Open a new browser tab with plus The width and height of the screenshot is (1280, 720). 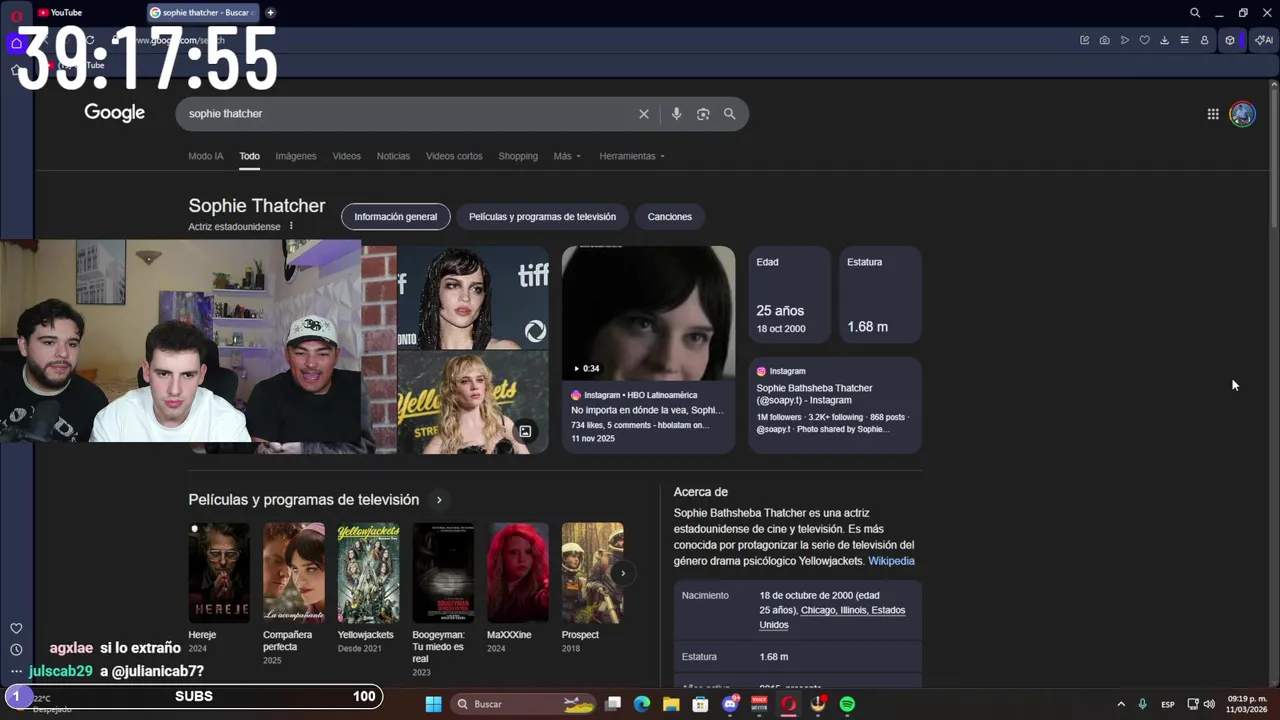pos(270,13)
